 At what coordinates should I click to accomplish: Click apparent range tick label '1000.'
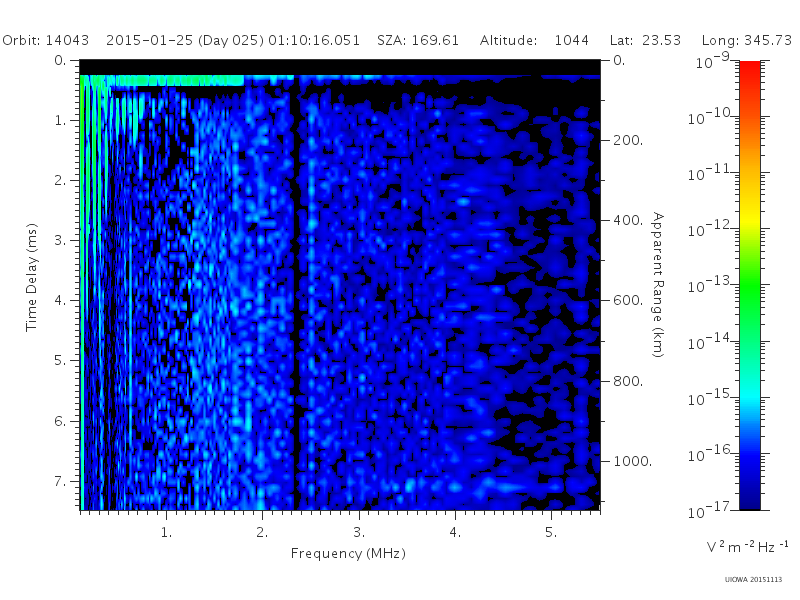[x=633, y=461]
